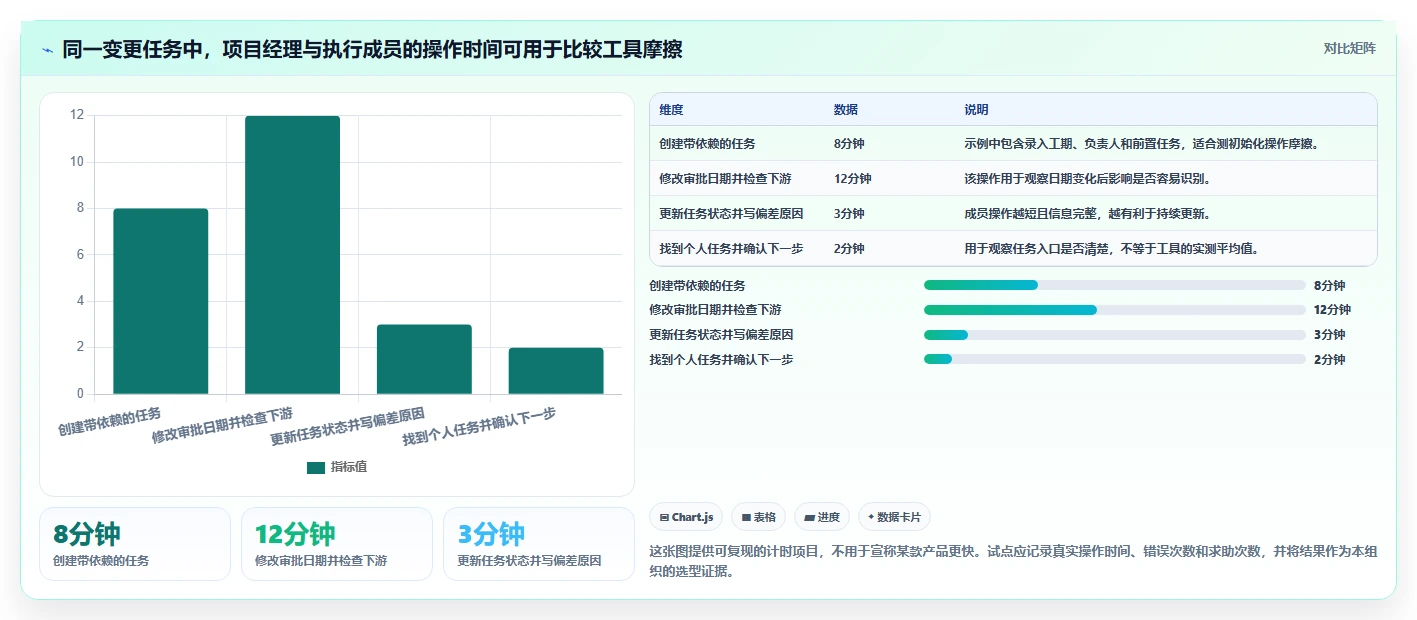Click the 8分钟 value in table
Viewport: 1417px width, 620px height.
click(849, 144)
